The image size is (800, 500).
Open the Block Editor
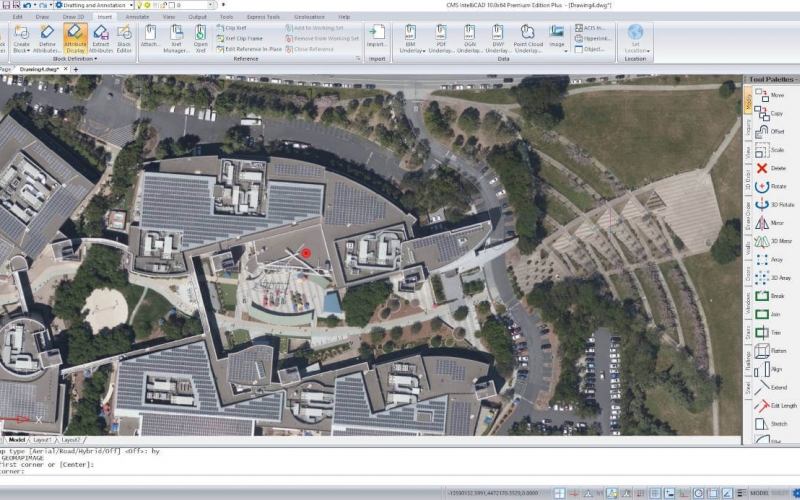pos(124,38)
